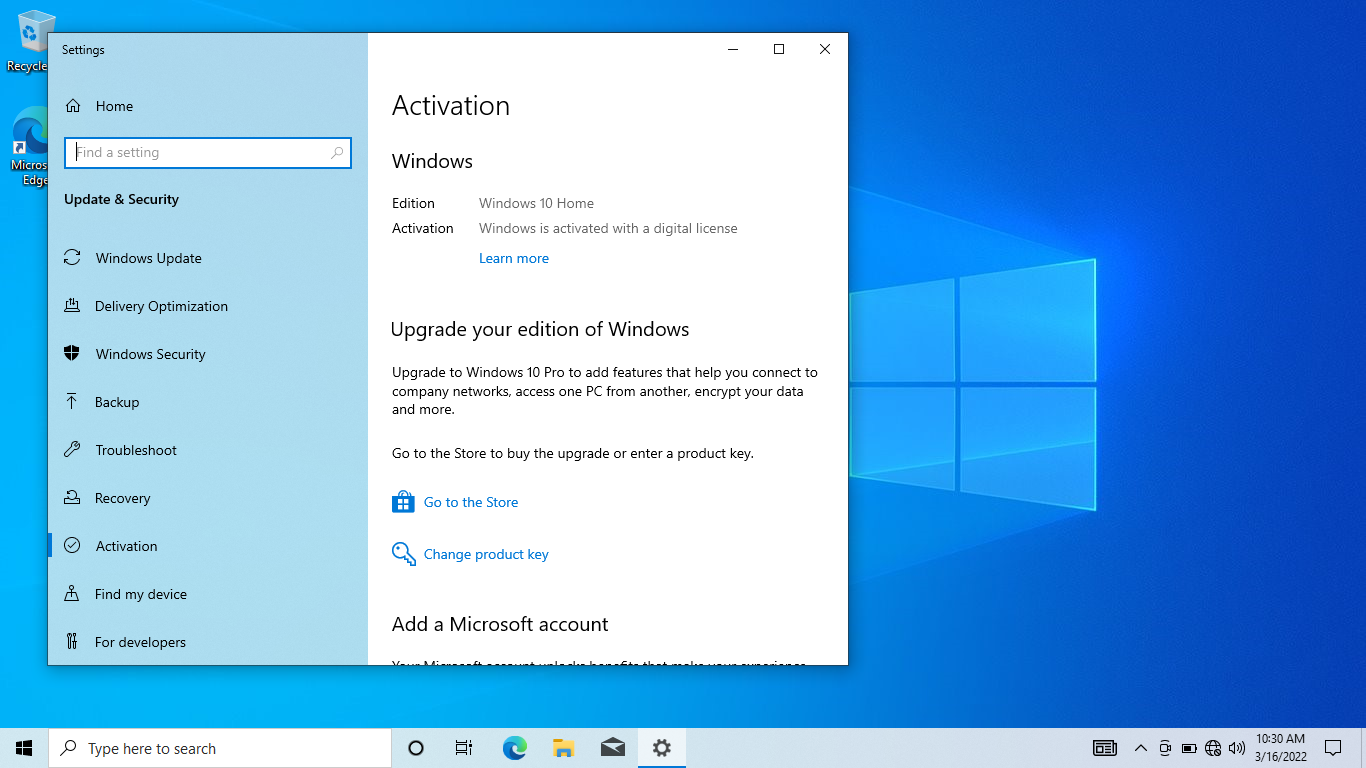Show hidden system tray icons
Image resolution: width=1366 pixels, height=768 pixels.
pos(1140,748)
